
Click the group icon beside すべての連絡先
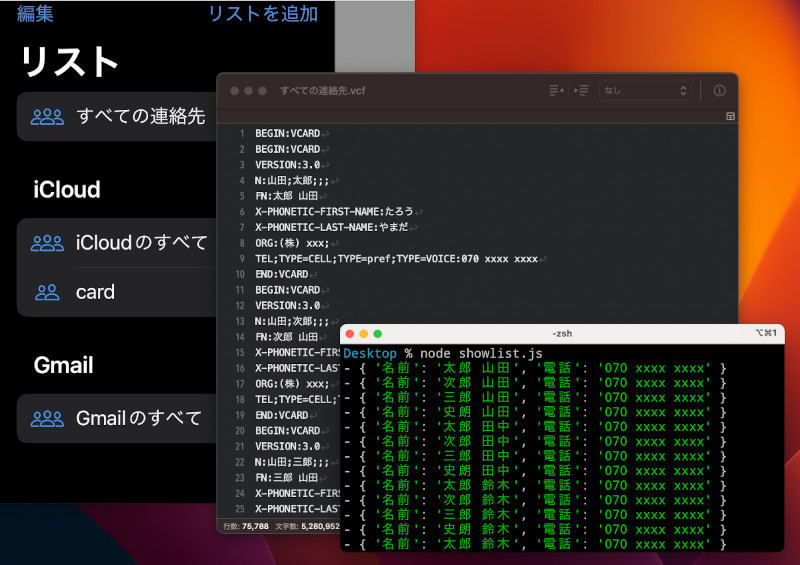click(x=47, y=116)
